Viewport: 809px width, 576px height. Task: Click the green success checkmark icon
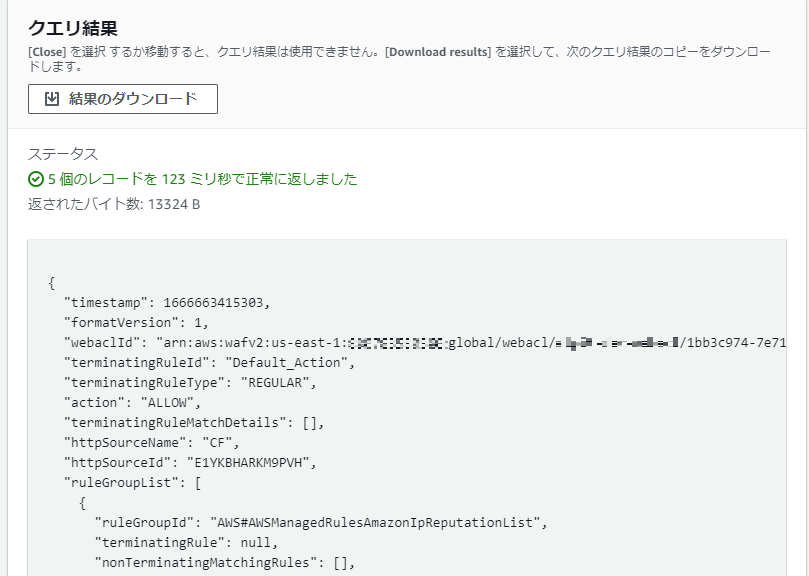click(x=35, y=180)
